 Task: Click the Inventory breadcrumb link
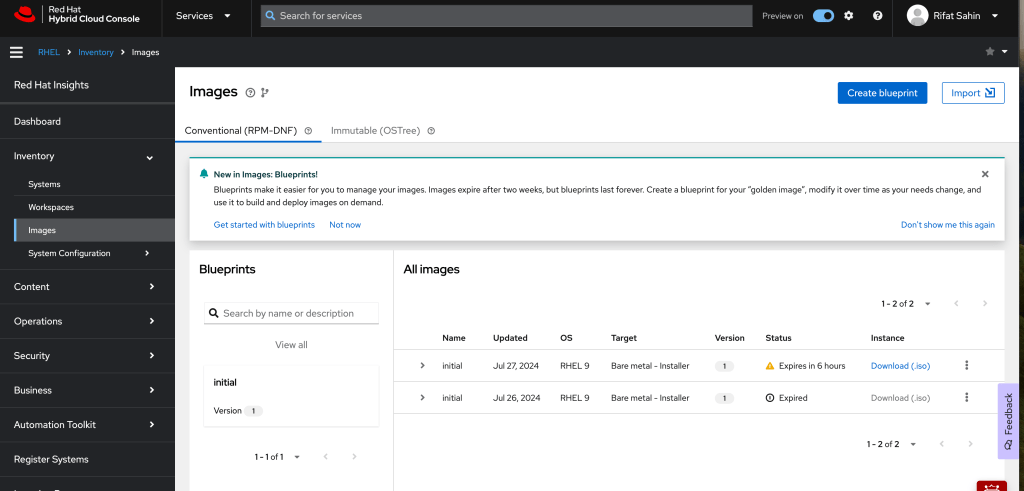coord(96,52)
